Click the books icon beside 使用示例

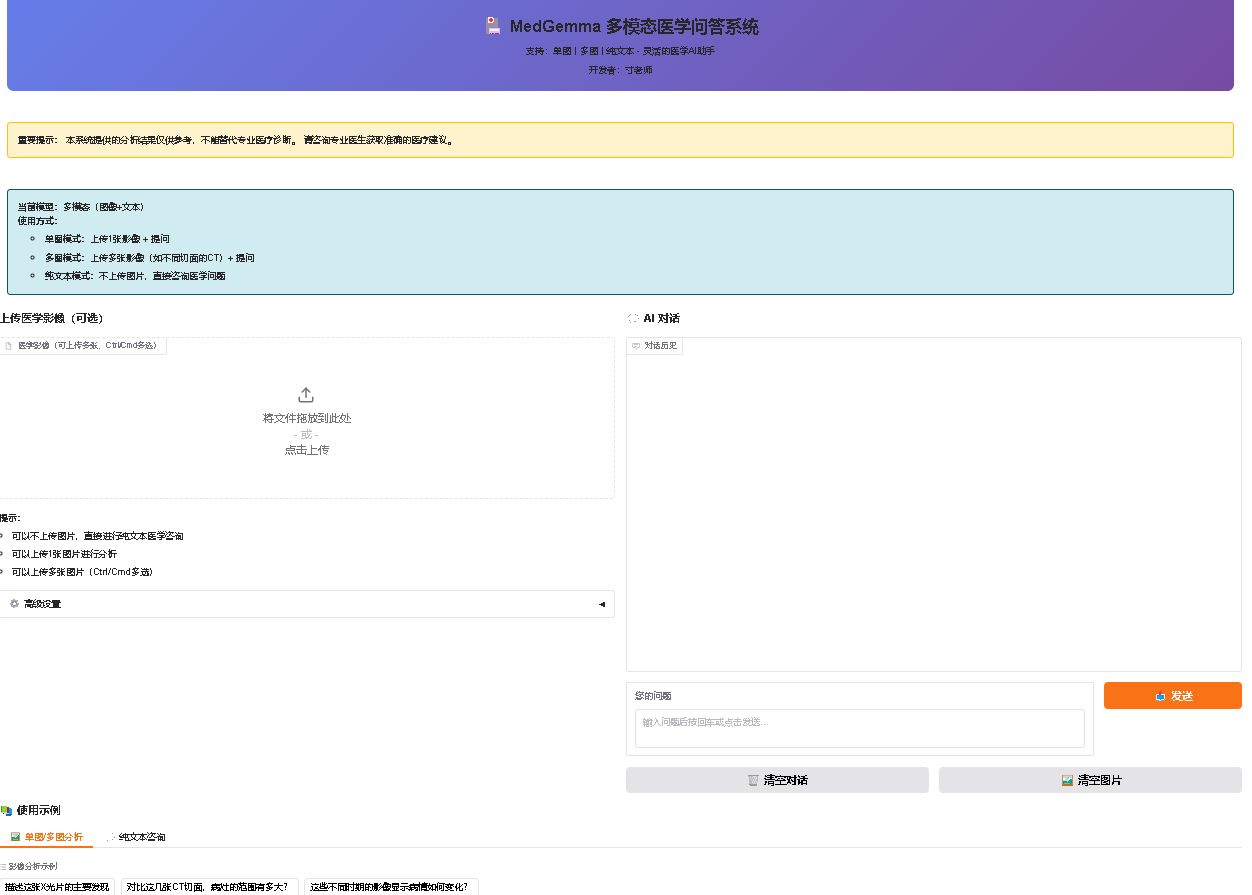(6, 810)
